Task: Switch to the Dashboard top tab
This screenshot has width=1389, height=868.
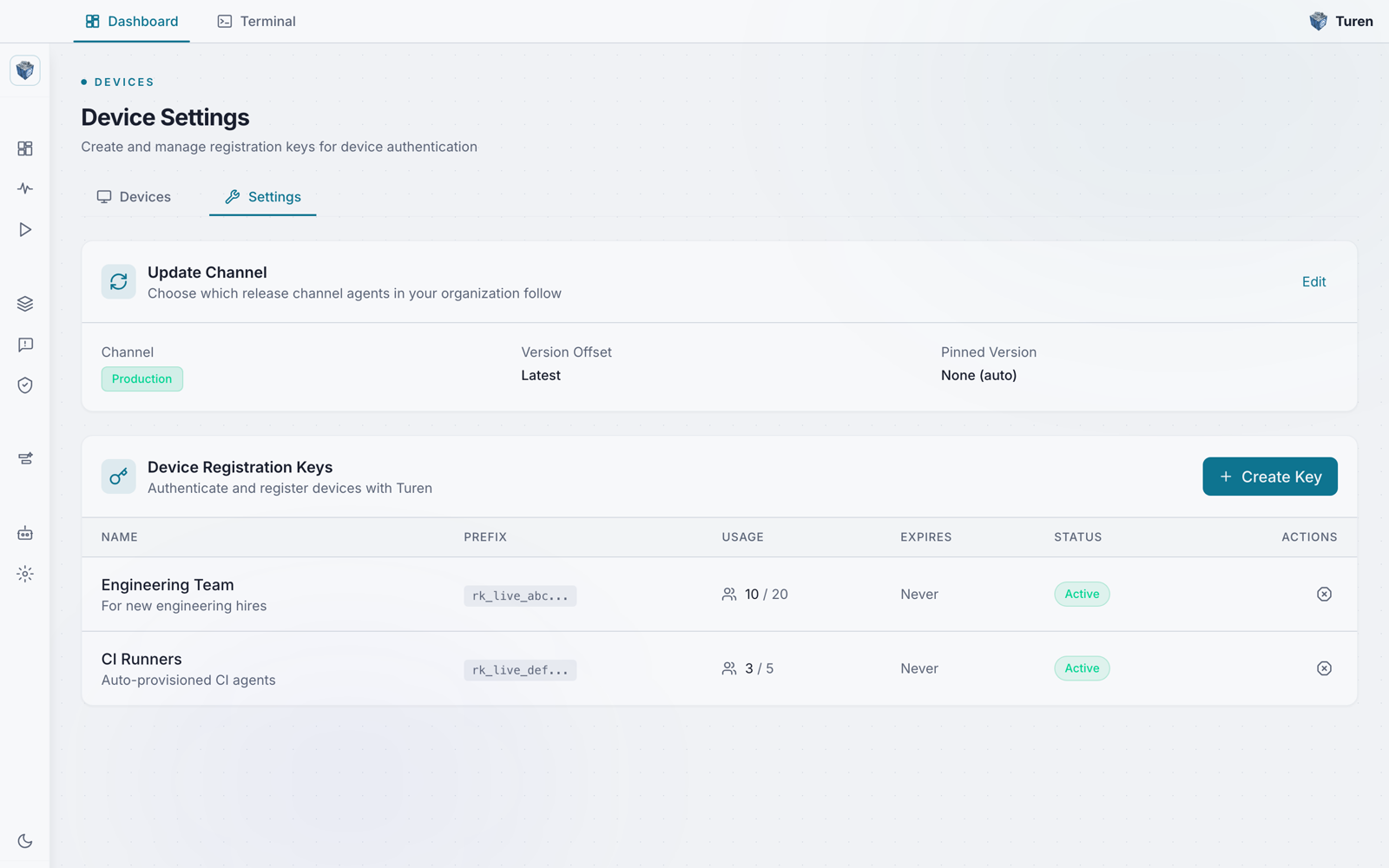Action: point(132,21)
